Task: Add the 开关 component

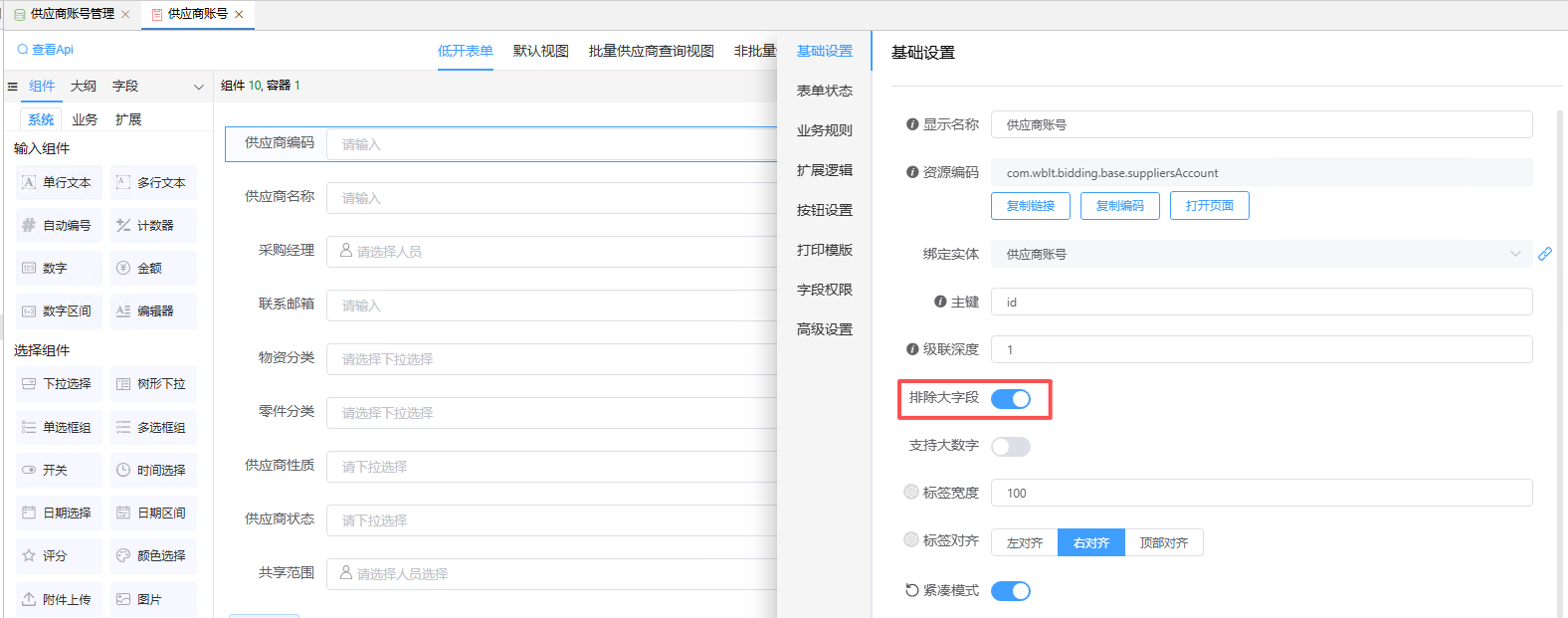Action: 59,471
